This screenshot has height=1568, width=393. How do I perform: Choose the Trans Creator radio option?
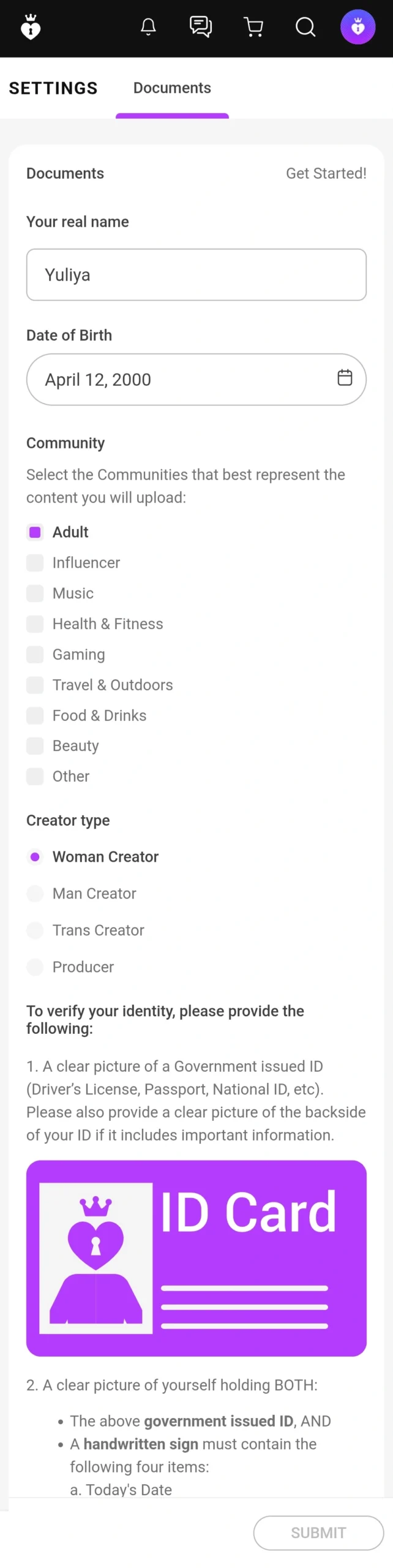[35, 930]
